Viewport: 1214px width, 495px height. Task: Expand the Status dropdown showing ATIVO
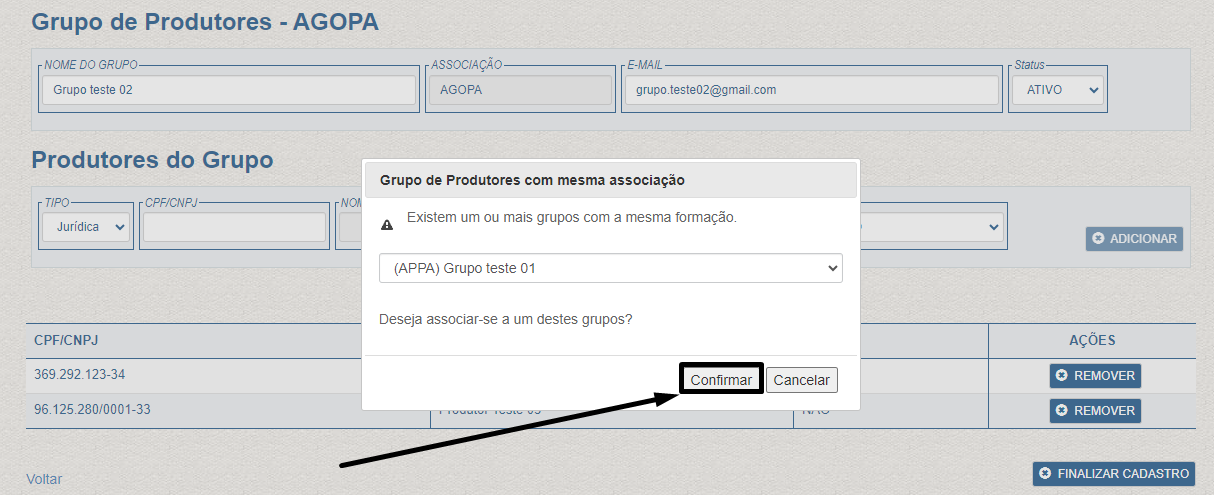(1056, 90)
